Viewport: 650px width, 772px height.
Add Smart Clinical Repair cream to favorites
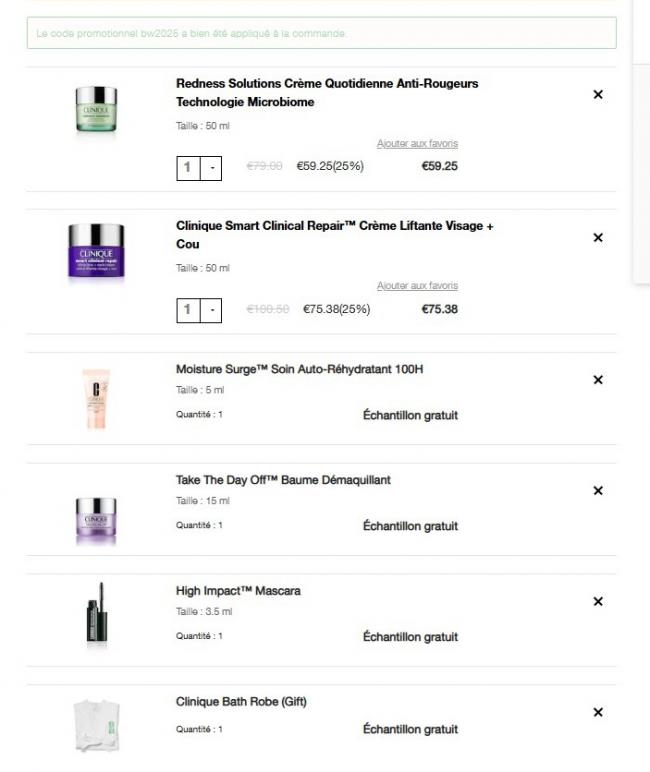point(417,286)
